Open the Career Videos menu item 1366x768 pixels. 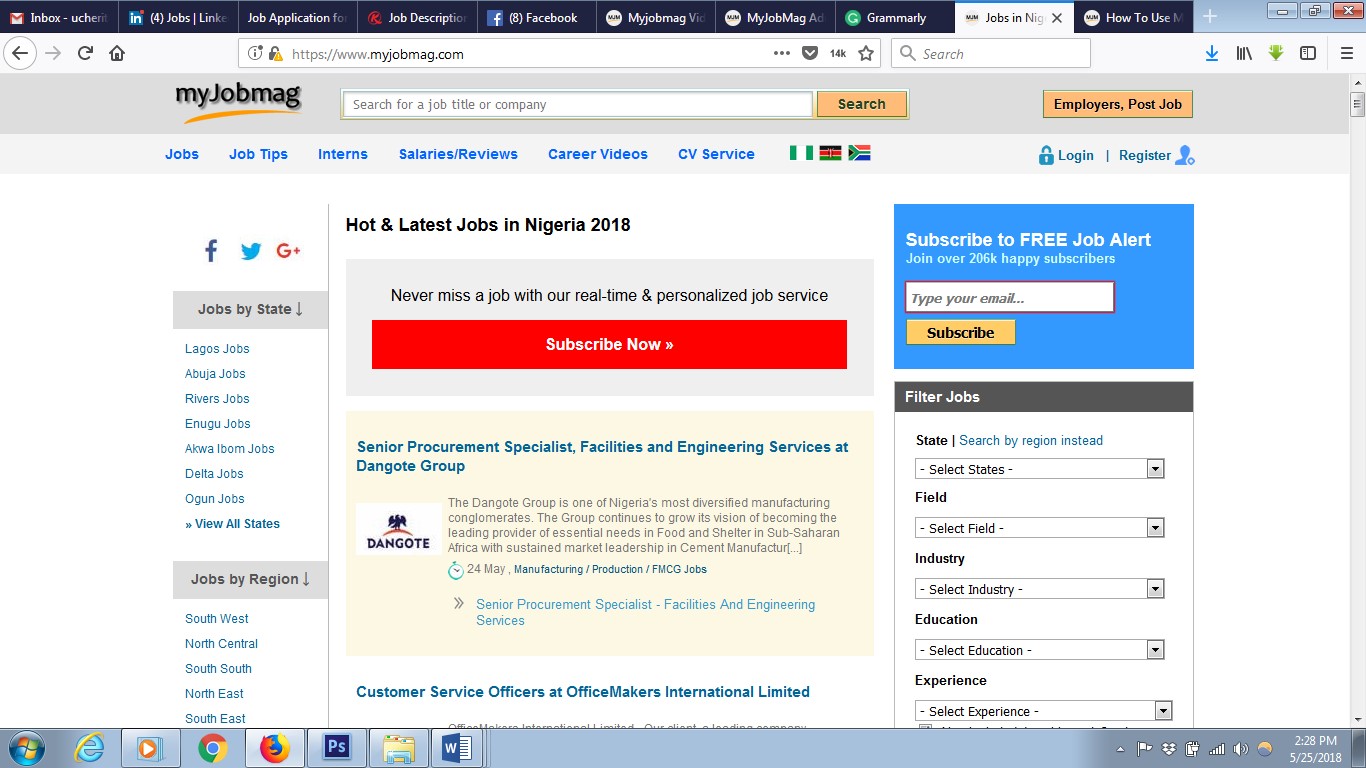point(598,154)
